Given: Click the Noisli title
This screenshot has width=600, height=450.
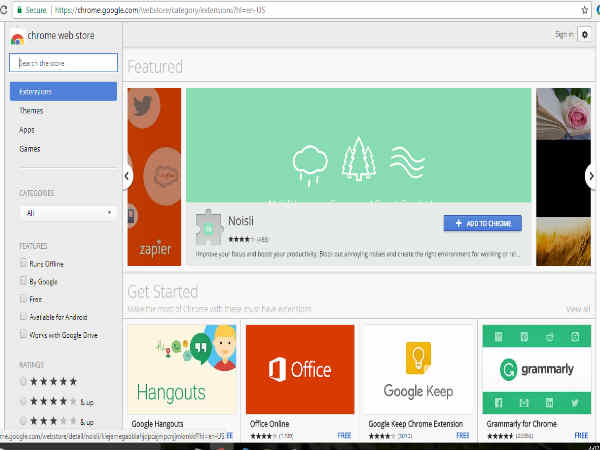Looking at the screenshot, I should (241, 221).
